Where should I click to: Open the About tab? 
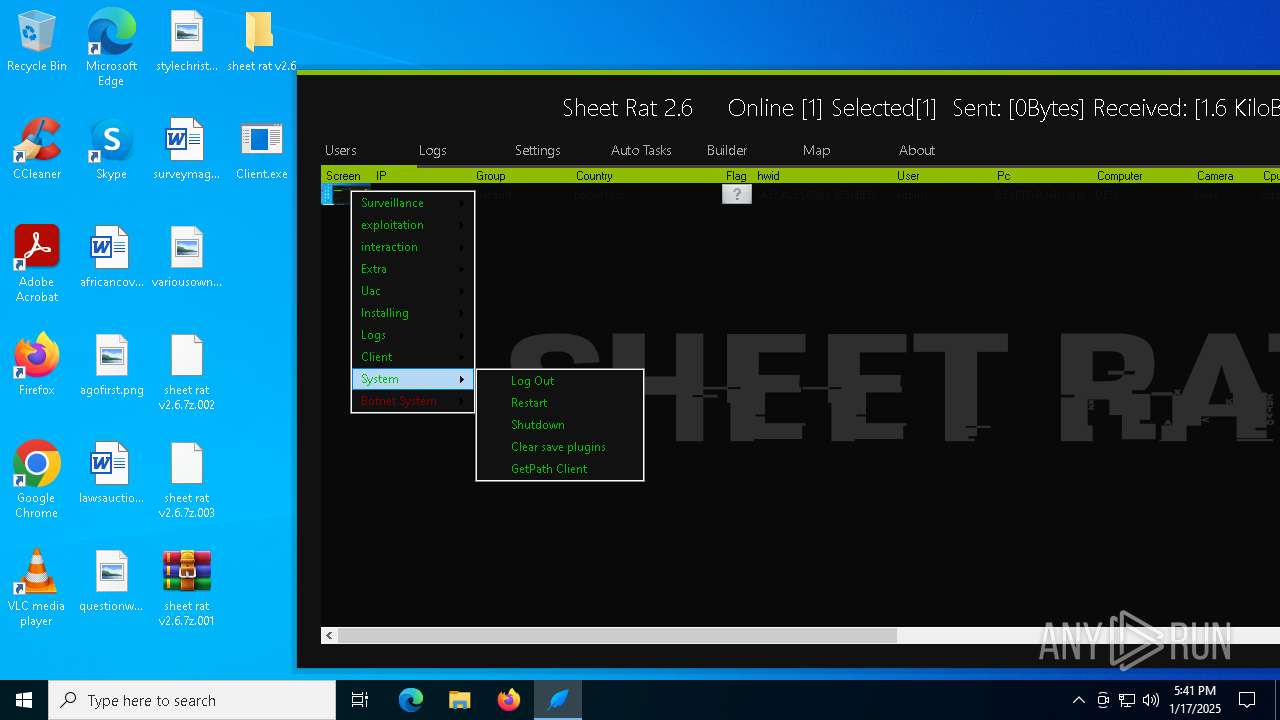pyautogui.click(x=916, y=150)
